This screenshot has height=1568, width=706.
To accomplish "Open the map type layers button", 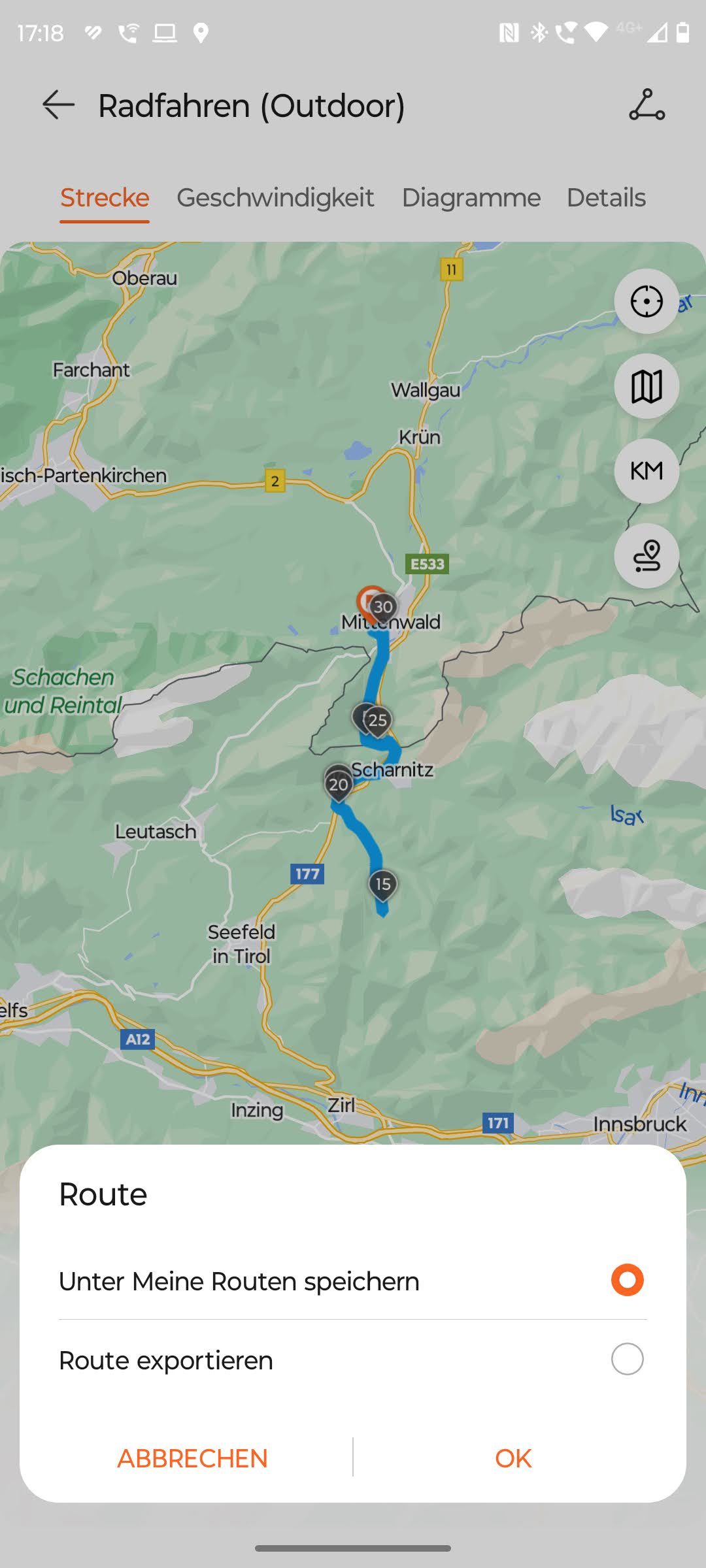I will point(647,386).
